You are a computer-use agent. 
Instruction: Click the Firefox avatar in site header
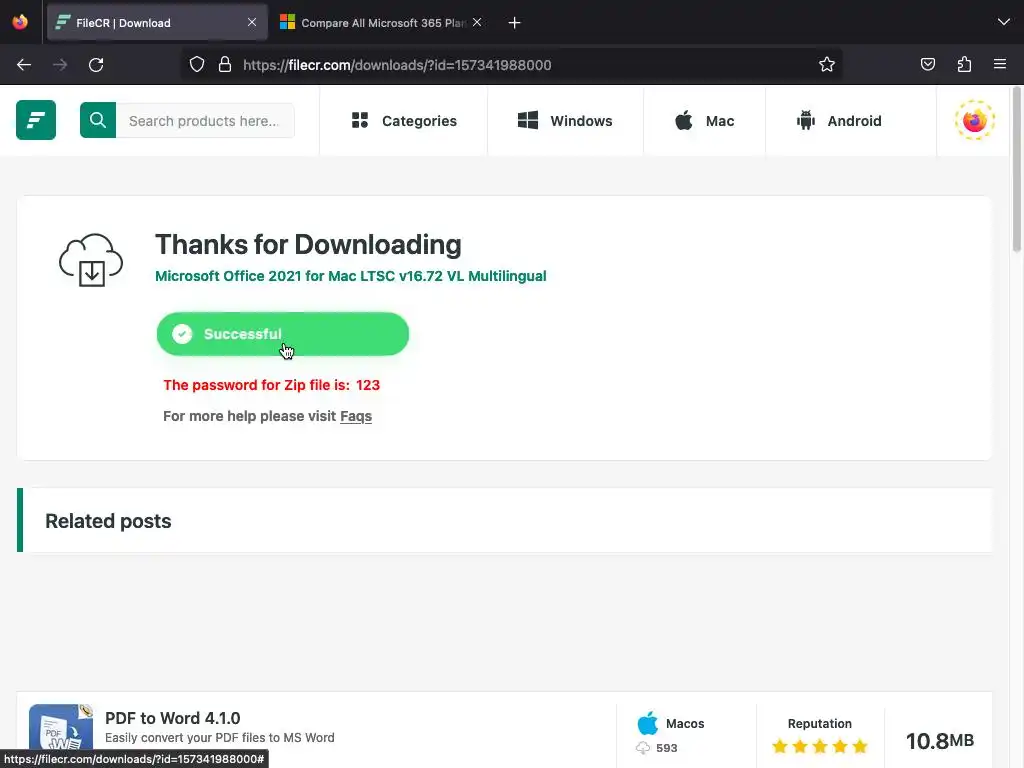coord(974,120)
